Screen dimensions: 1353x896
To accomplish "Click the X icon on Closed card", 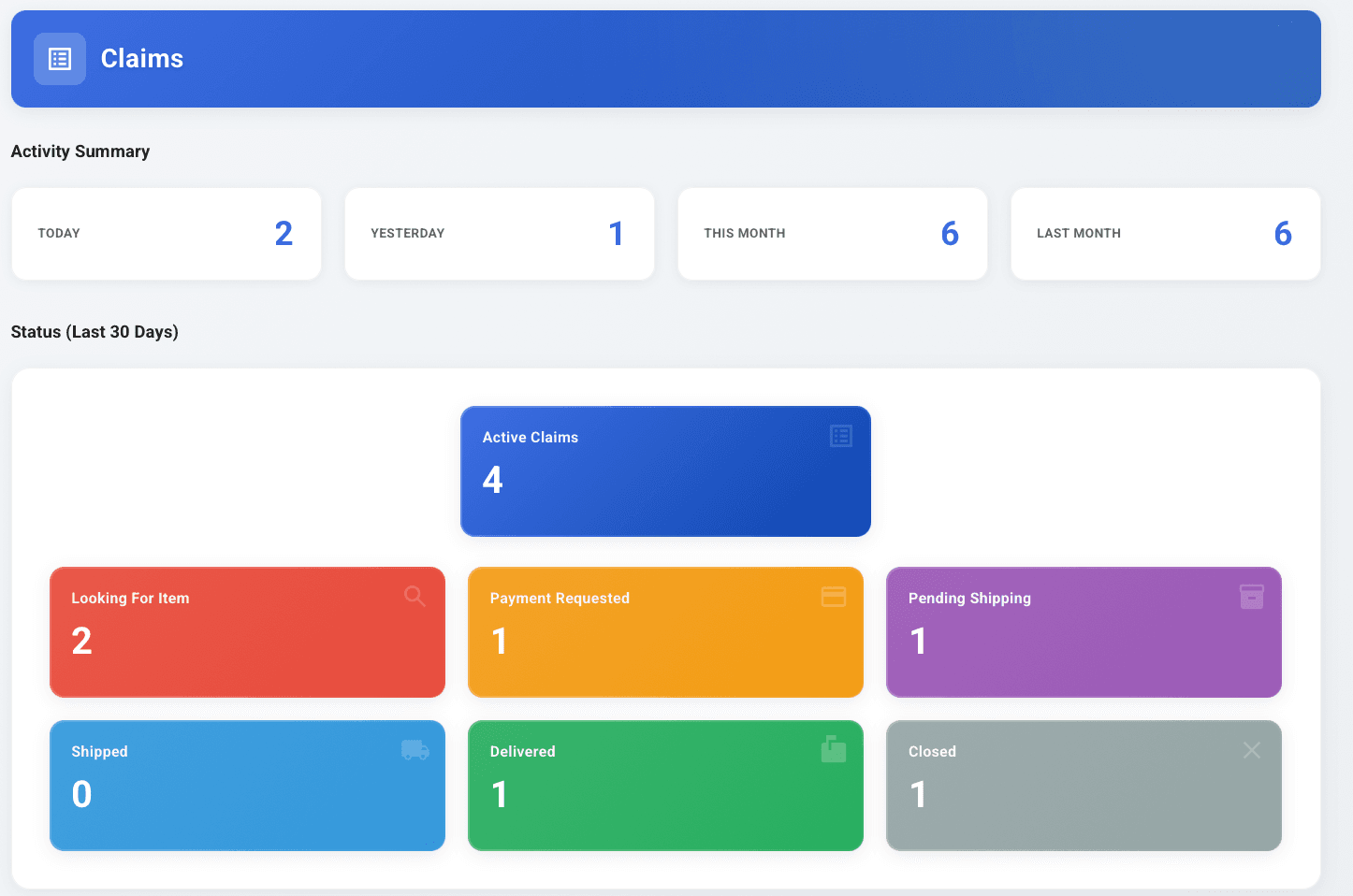I will (1252, 749).
